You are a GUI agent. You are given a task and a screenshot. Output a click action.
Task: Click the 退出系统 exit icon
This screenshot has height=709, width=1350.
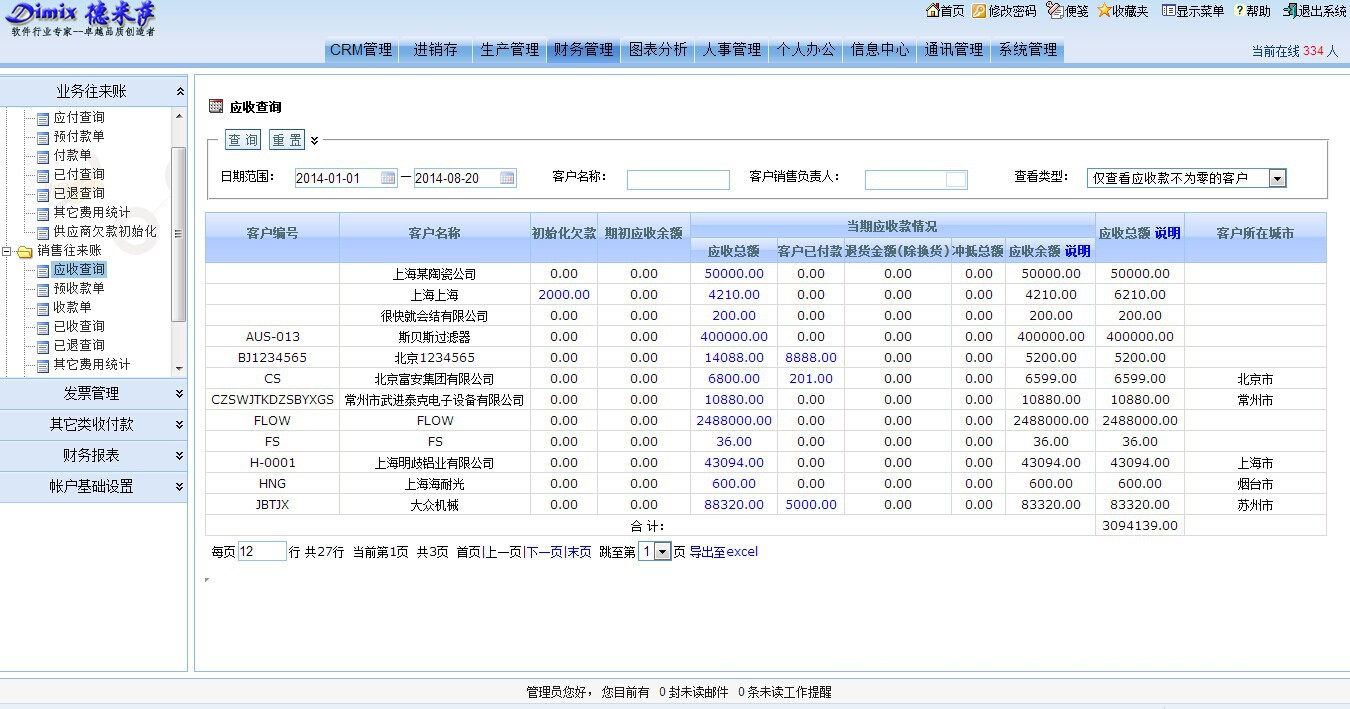coord(1290,11)
